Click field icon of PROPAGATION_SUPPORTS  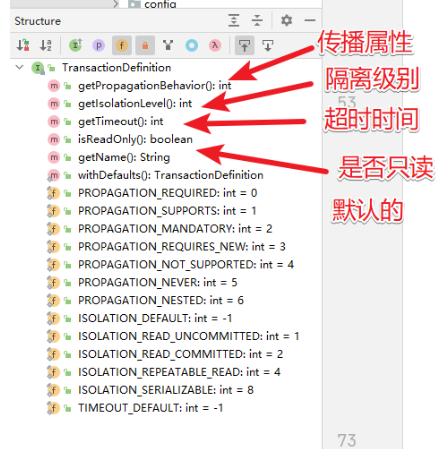pos(53,211)
